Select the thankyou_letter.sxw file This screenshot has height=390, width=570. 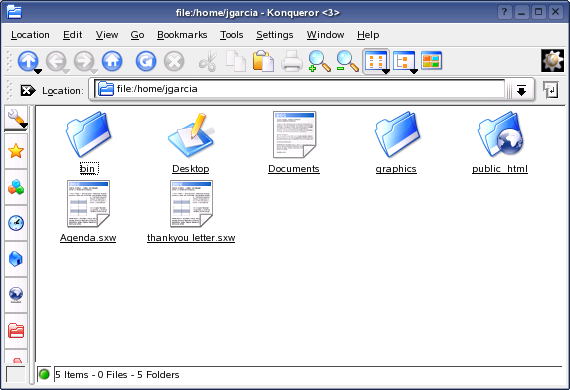[x=191, y=212]
